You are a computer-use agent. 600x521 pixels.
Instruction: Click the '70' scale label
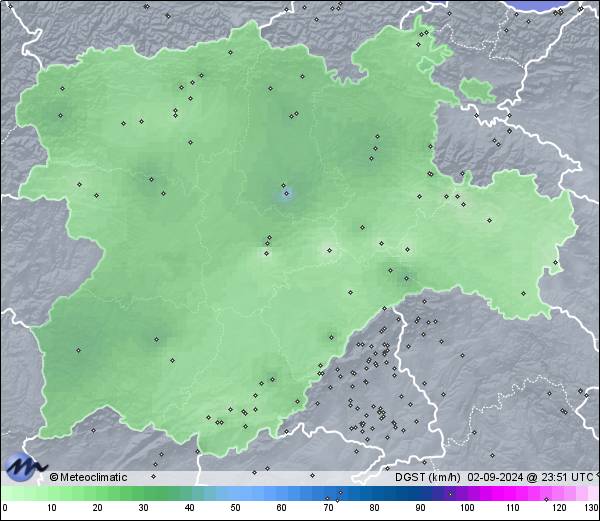point(328,508)
